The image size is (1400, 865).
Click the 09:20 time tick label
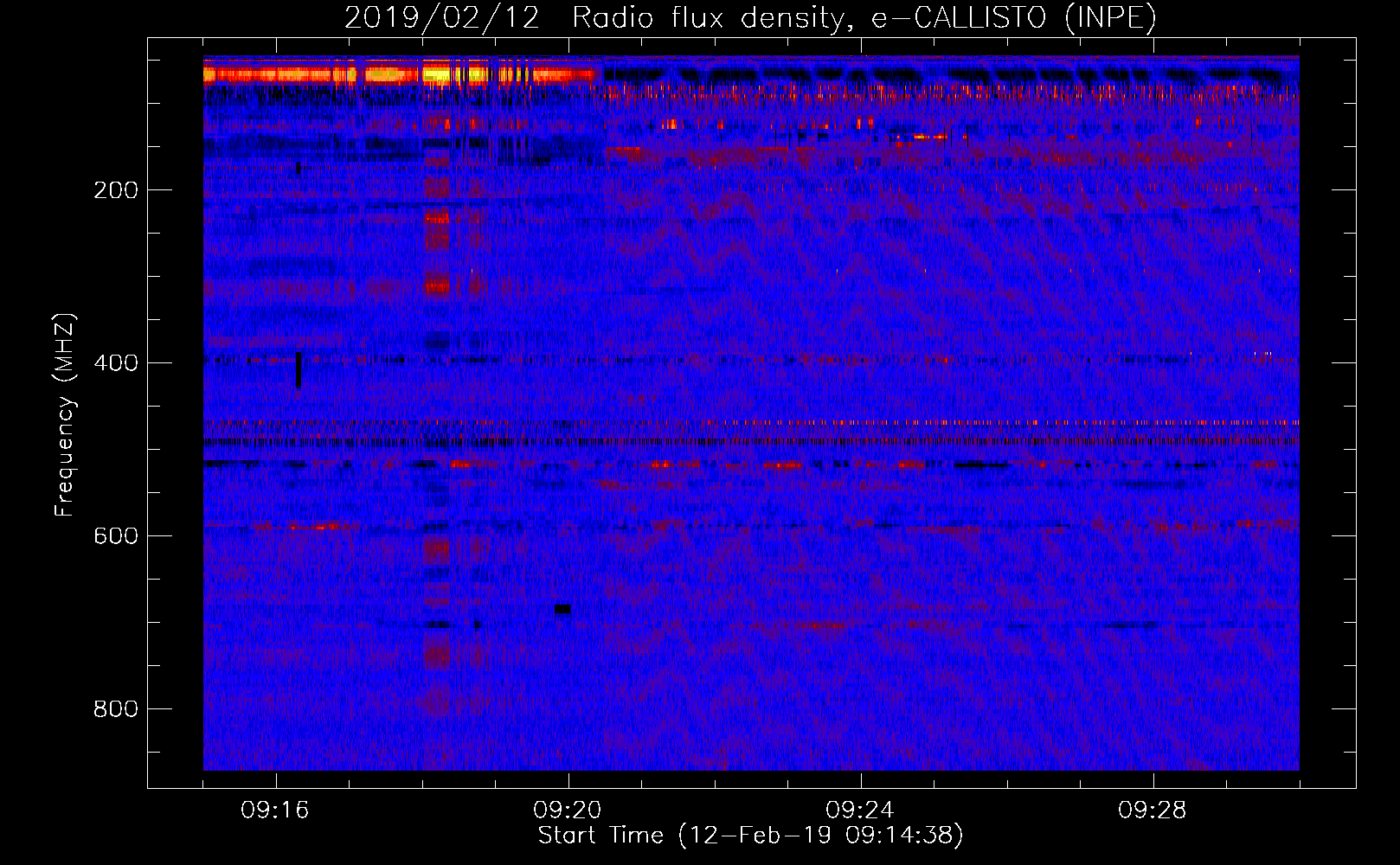click(x=568, y=811)
